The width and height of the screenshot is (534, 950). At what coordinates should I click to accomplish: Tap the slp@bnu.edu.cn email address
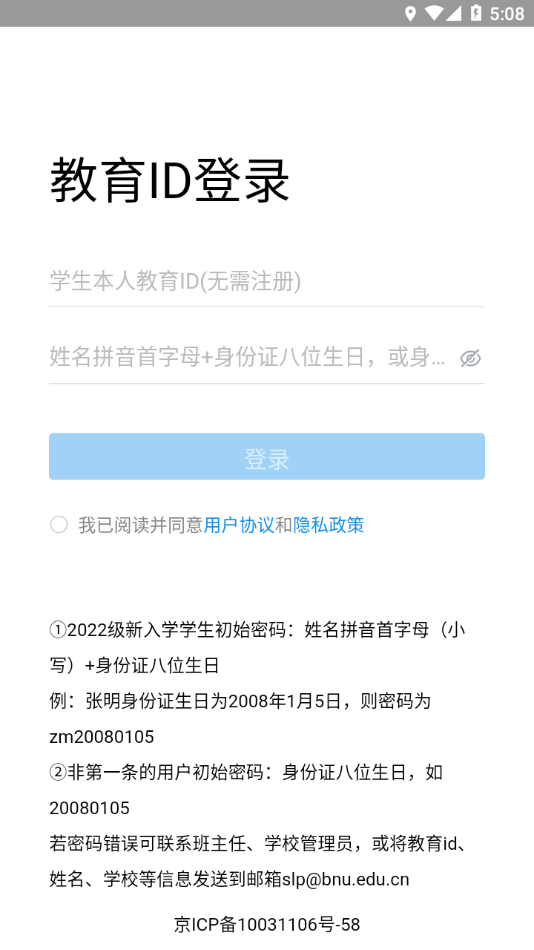coord(345,879)
